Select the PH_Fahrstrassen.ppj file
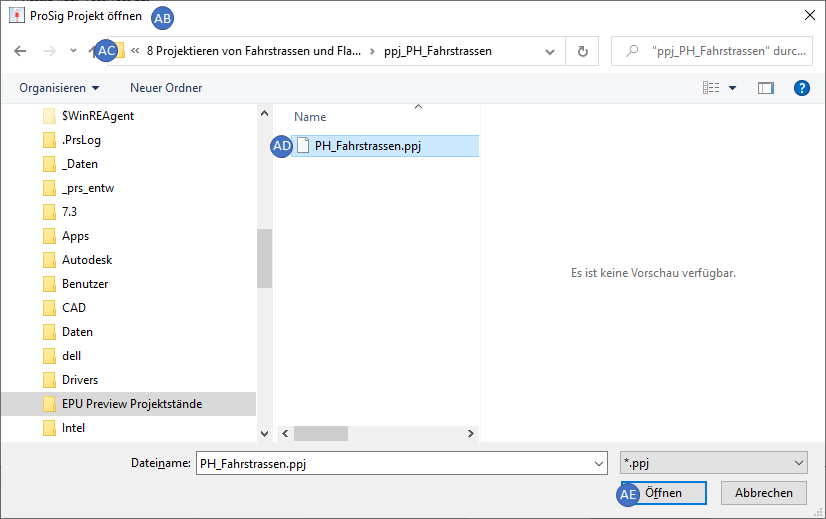 (386, 146)
